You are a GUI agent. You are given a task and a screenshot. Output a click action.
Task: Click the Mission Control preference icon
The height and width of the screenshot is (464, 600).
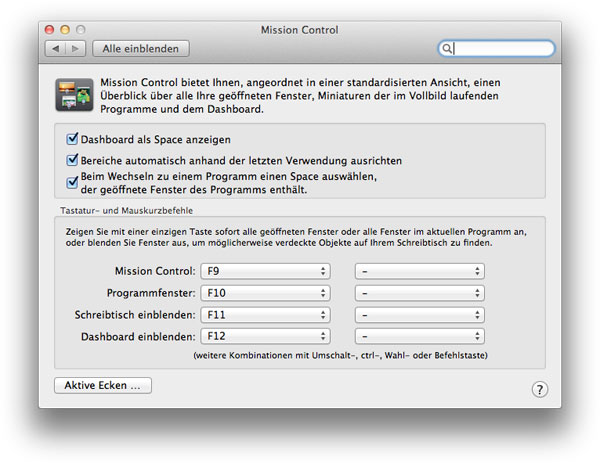pos(74,96)
